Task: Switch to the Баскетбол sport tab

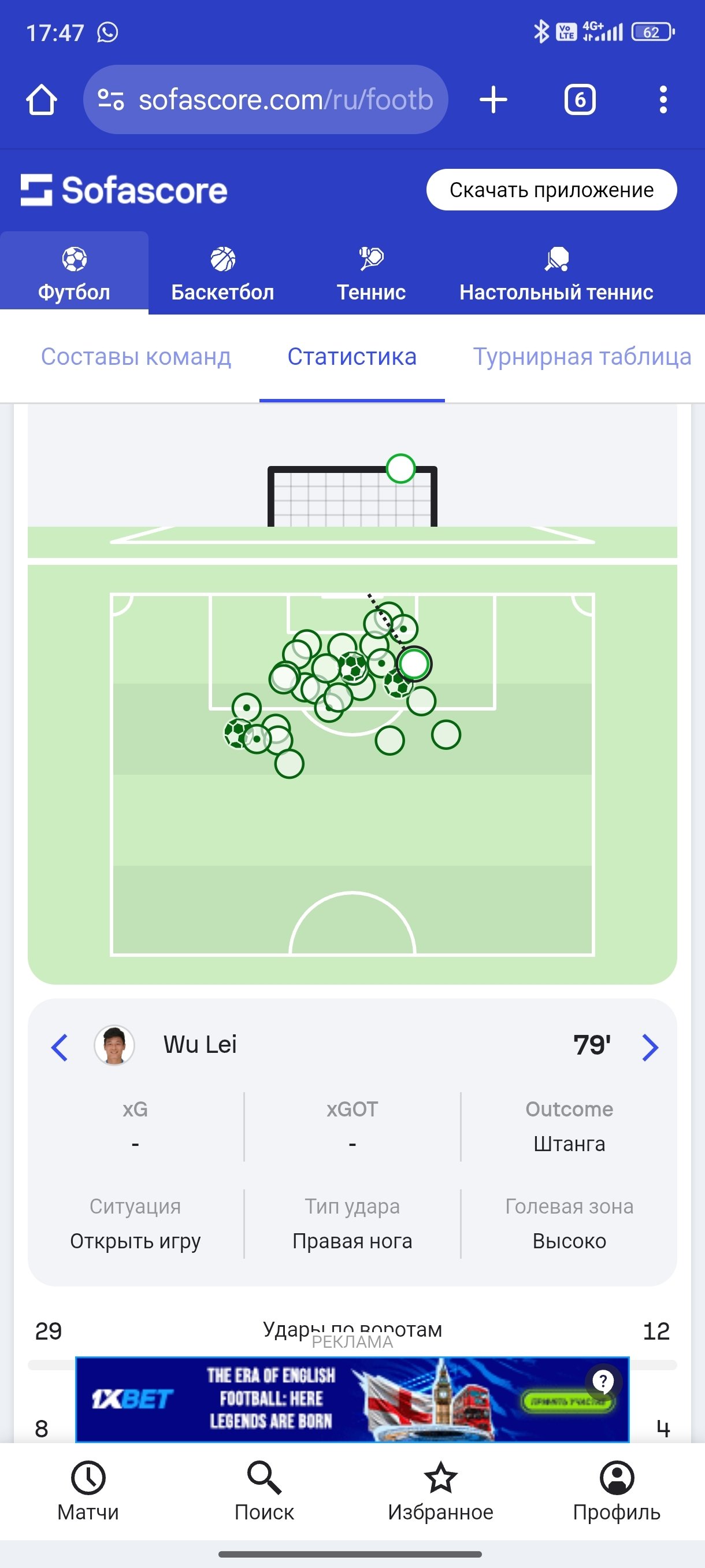Action: [x=222, y=274]
